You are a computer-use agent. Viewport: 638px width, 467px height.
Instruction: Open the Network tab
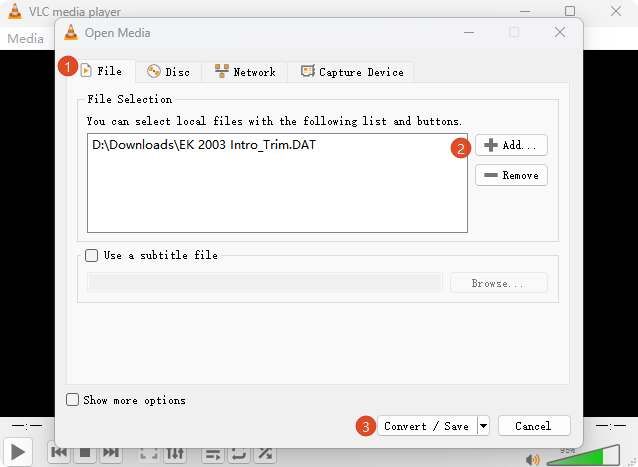[x=245, y=72]
